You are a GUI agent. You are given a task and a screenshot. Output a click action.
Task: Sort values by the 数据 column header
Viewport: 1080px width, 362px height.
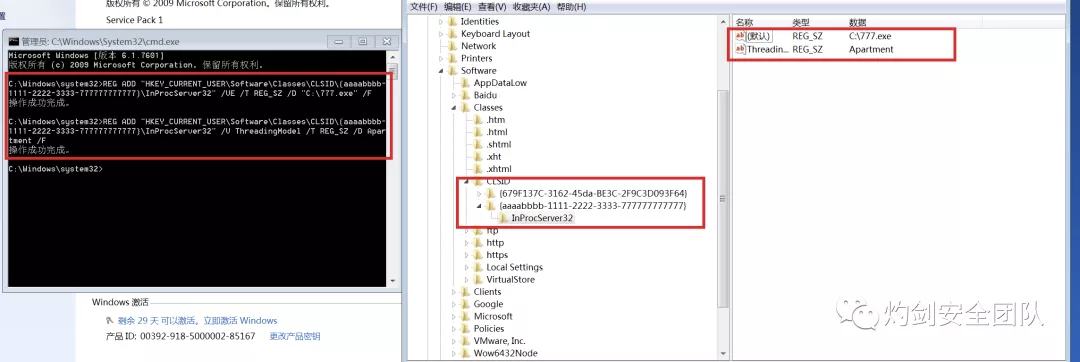click(858, 22)
